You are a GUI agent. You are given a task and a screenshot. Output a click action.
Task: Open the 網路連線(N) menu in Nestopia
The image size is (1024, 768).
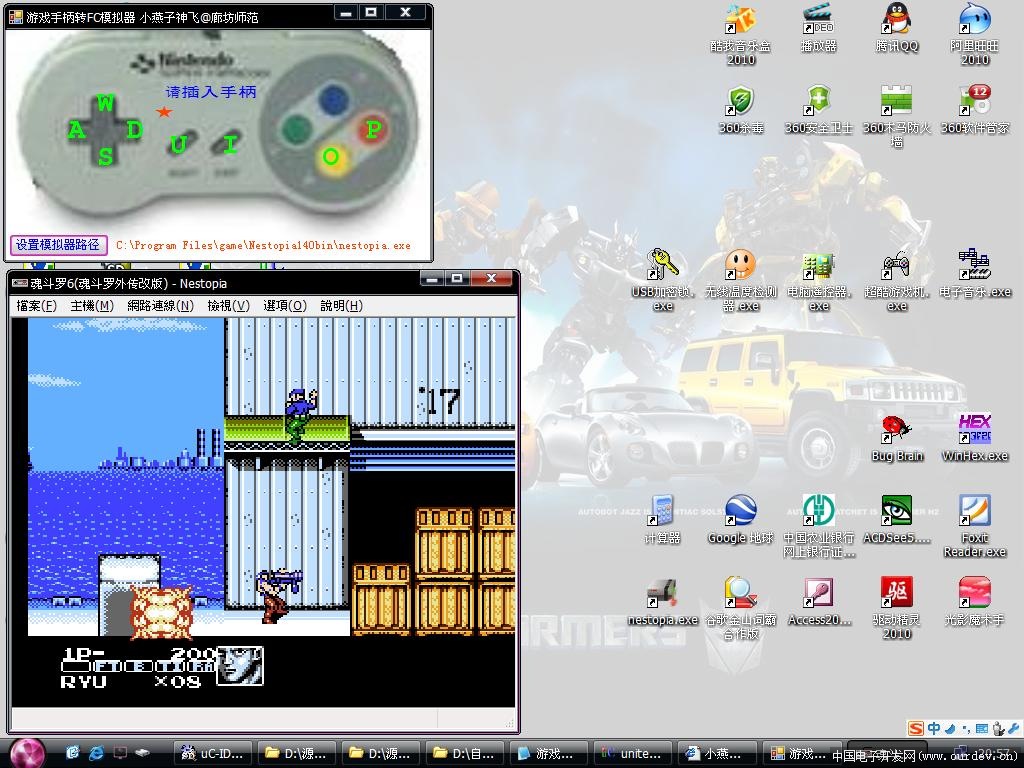160,306
